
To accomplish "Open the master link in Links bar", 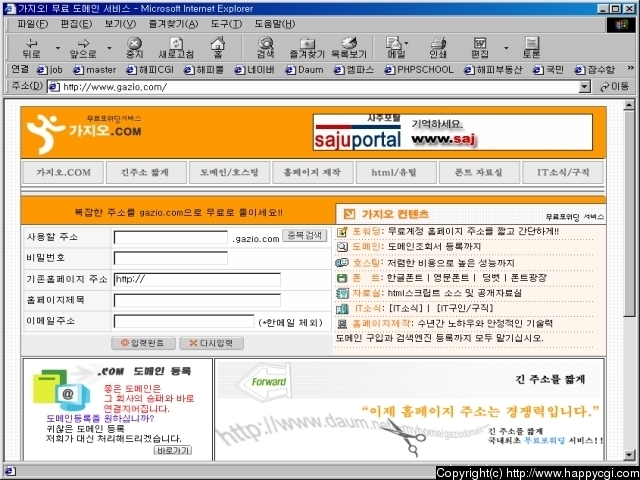I will click(x=95, y=70).
